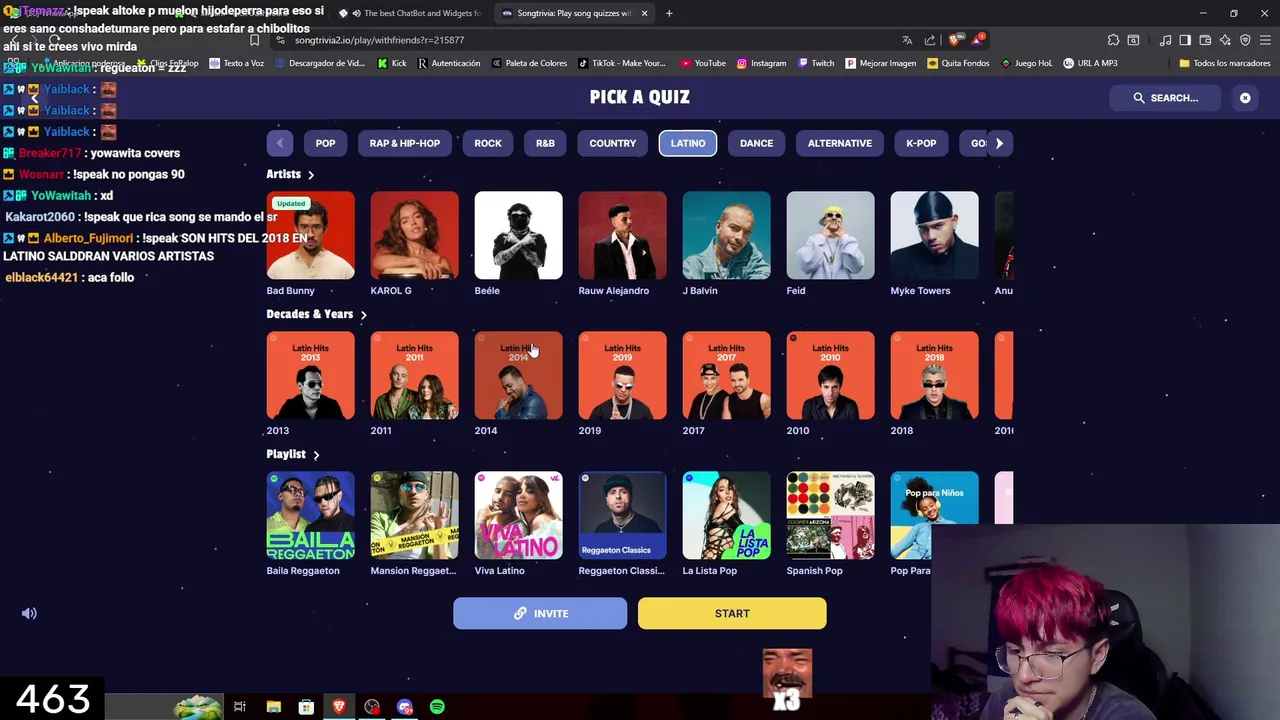Open Task View from the taskbar
The height and width of the screenshot is (720, 1280).
[240, 707]
